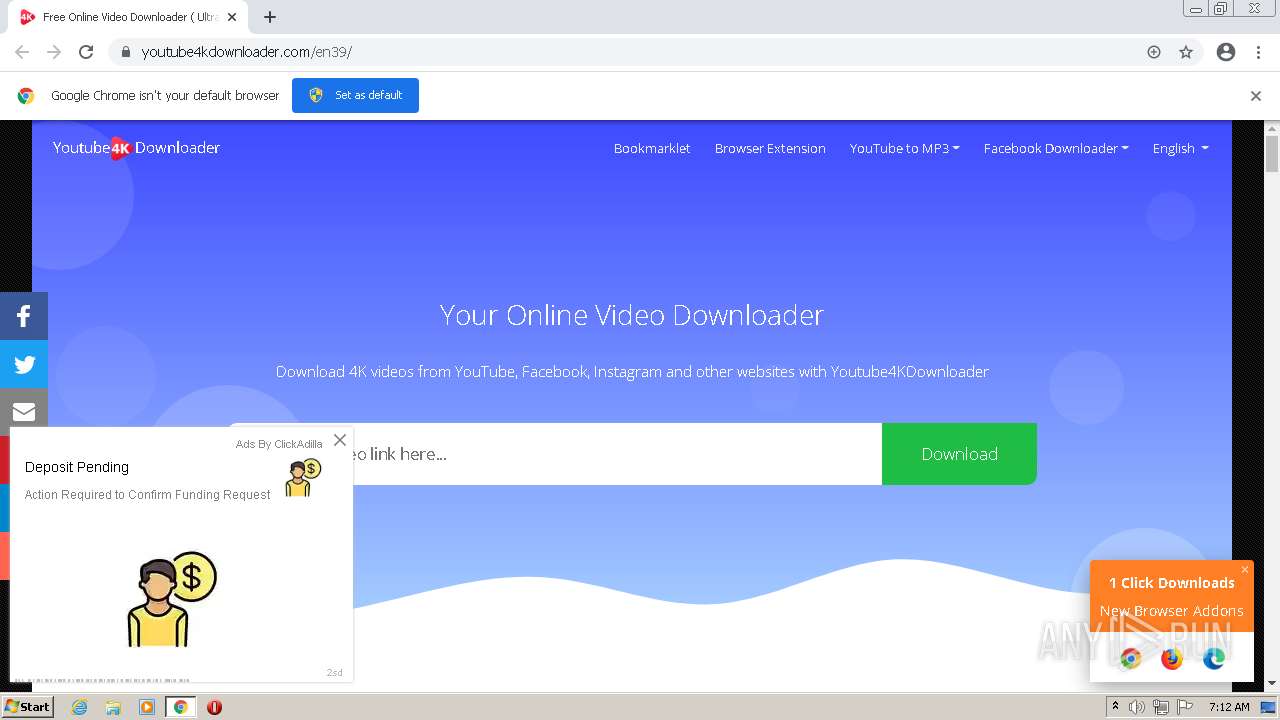Dismiss the default browser notification bar
This screenshot has height=720, width=1280.
click(1256, 96)
